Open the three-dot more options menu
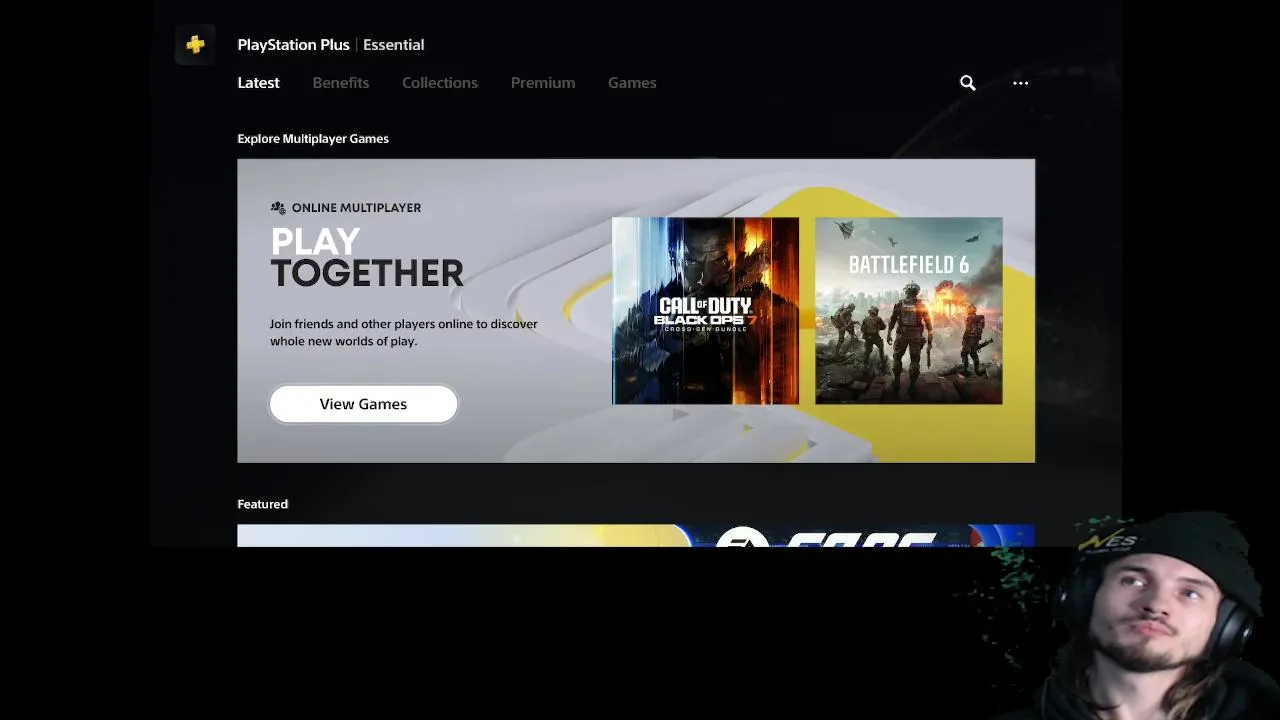Screen dimensions: 1280x720 coord(1020,83)
